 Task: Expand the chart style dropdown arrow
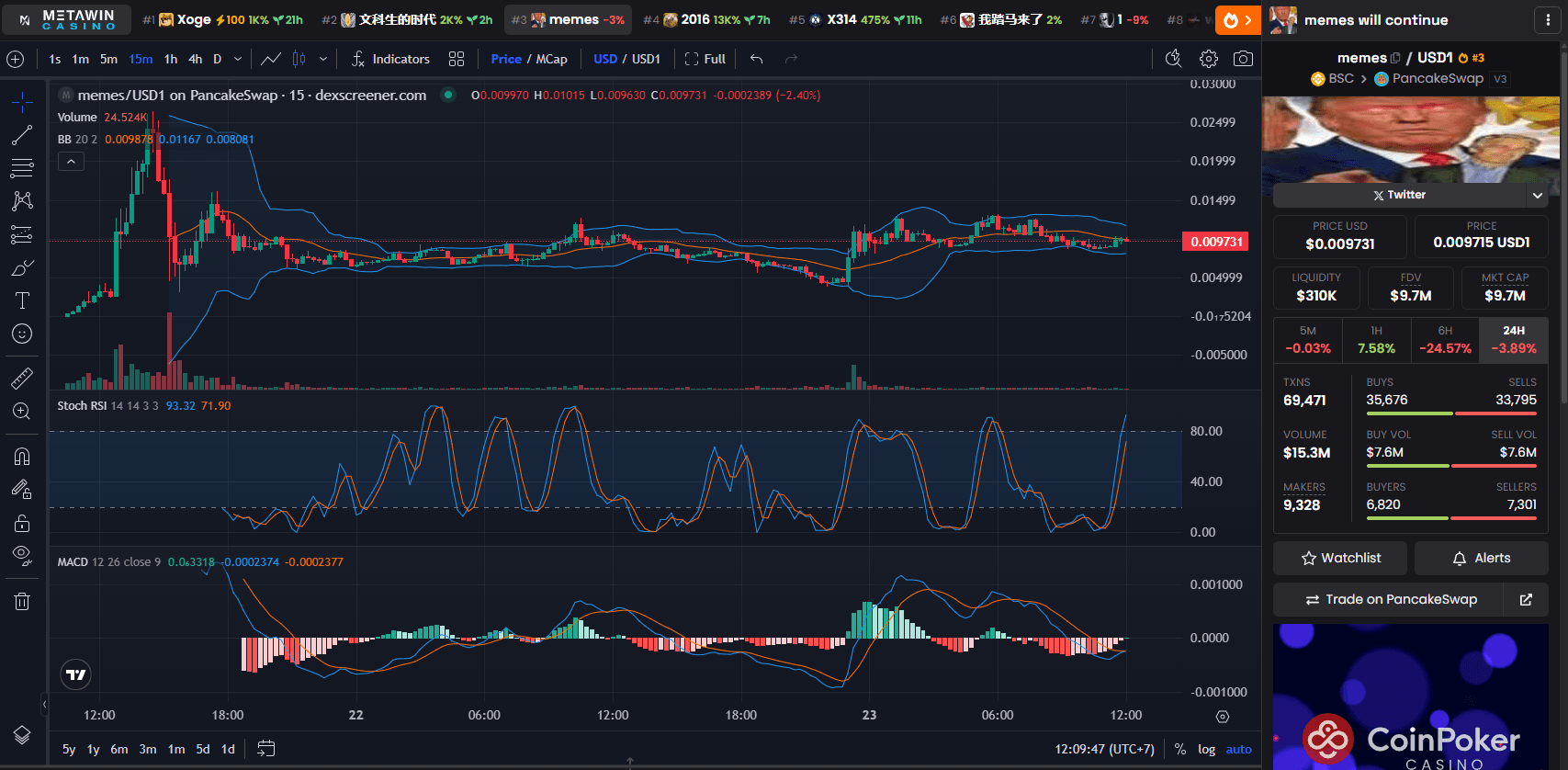point(323,59)
